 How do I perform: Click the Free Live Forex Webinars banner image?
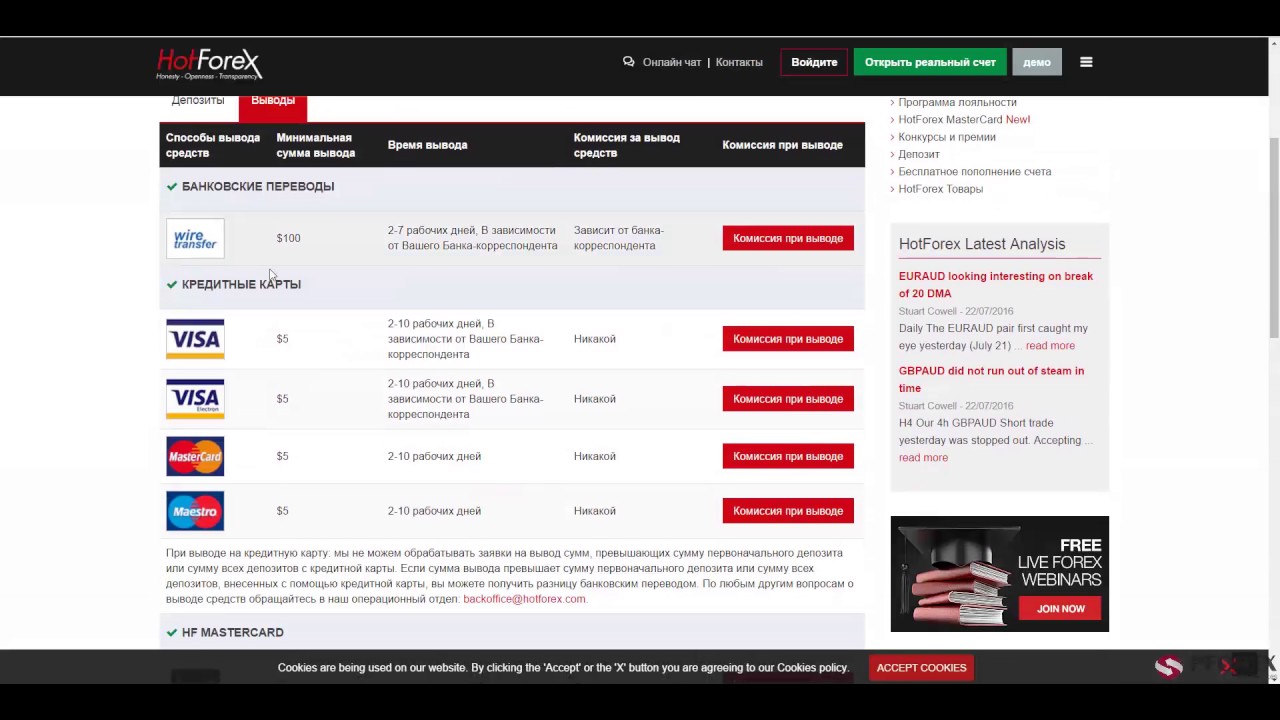click(1000, 574)
